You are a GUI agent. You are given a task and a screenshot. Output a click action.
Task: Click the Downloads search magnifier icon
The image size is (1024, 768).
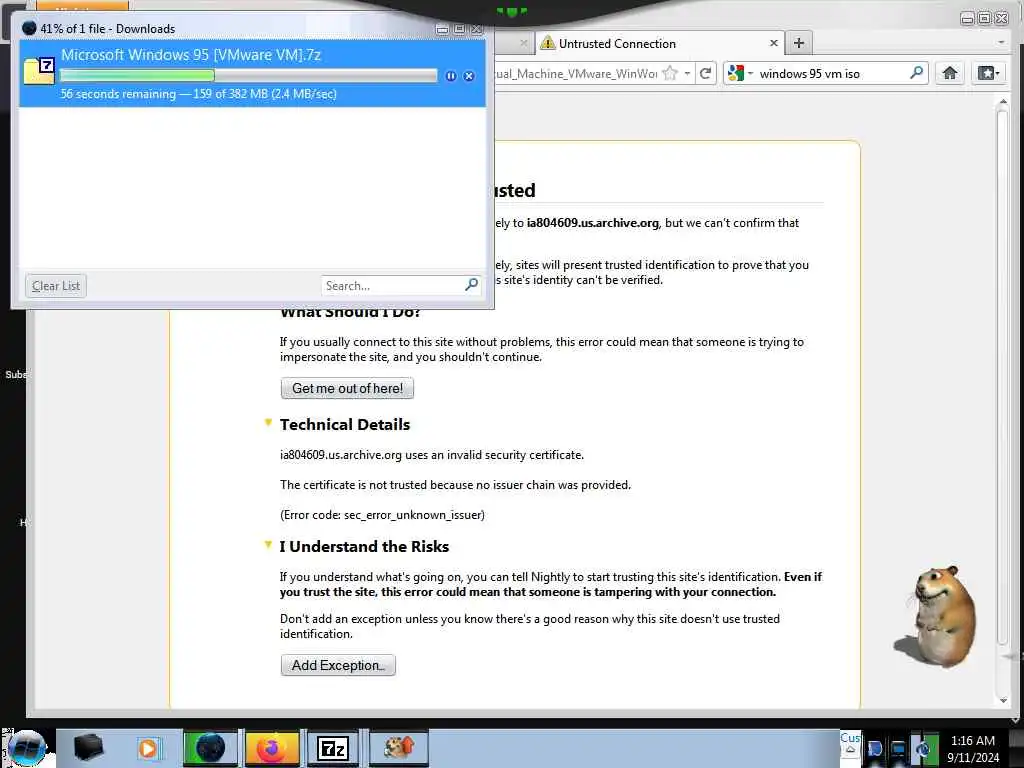pyautogui.click(x=472, y=285)
